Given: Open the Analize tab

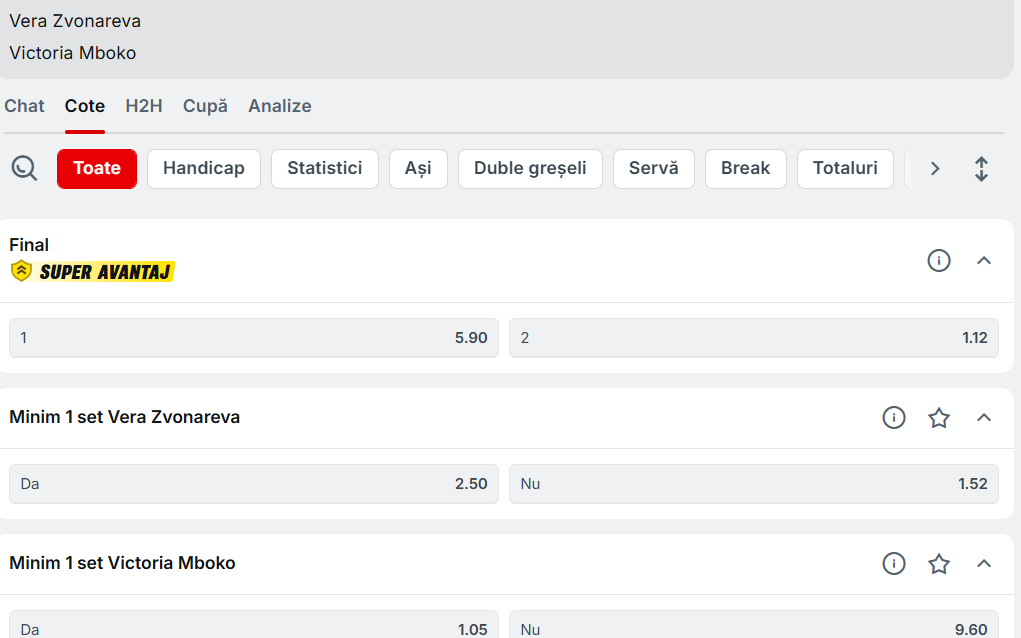Looking at the screenshot, I should pyautogui.click(x=280, y=106).
